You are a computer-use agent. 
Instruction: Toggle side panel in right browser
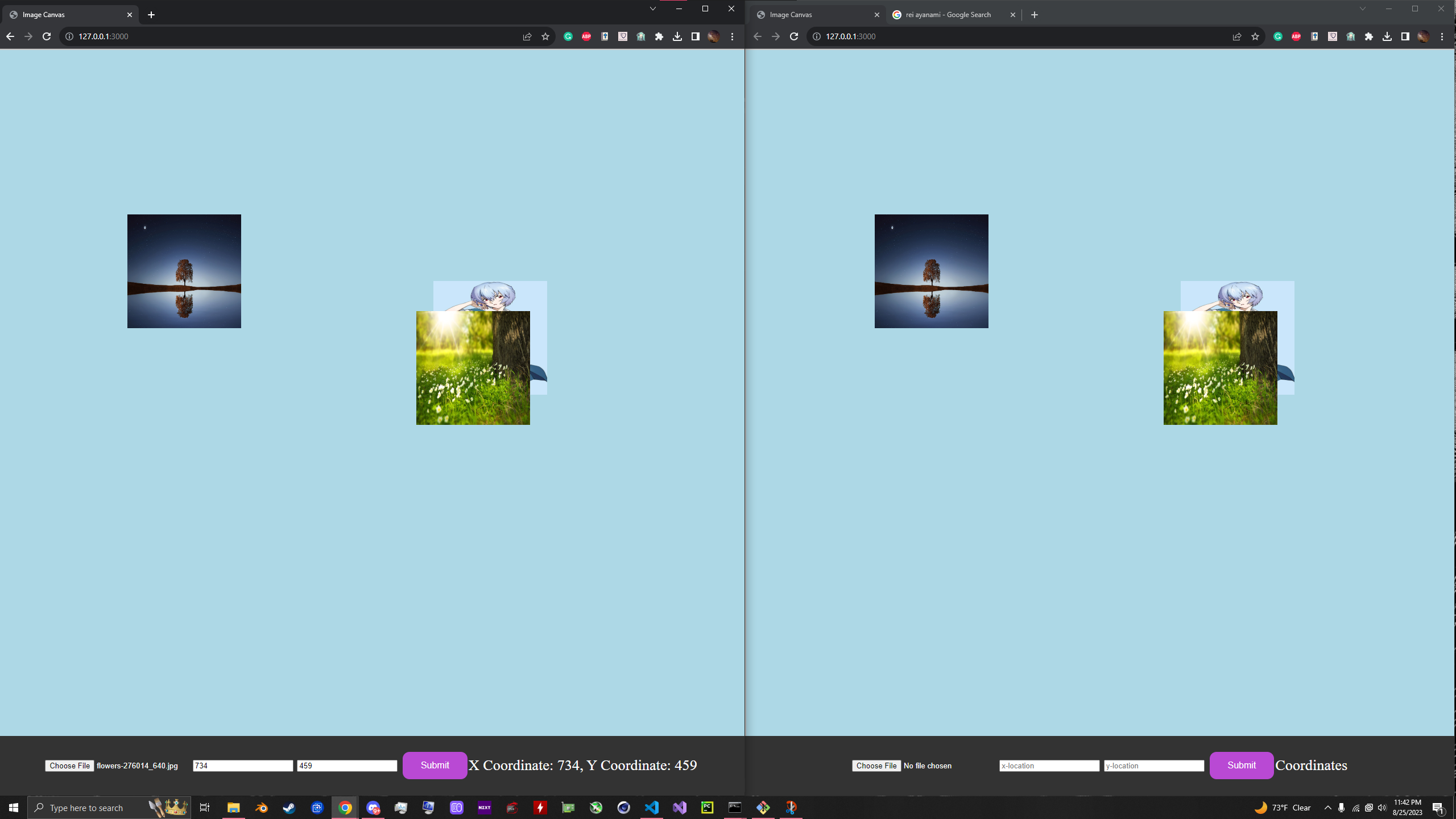[x=1405, y=36]
